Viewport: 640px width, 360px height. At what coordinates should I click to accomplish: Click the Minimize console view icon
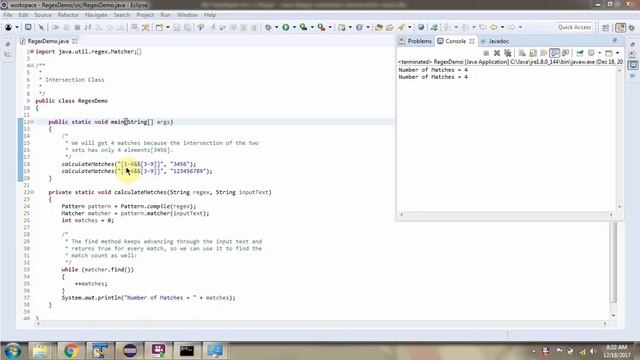pyautogui.click(x=615, y=40)
